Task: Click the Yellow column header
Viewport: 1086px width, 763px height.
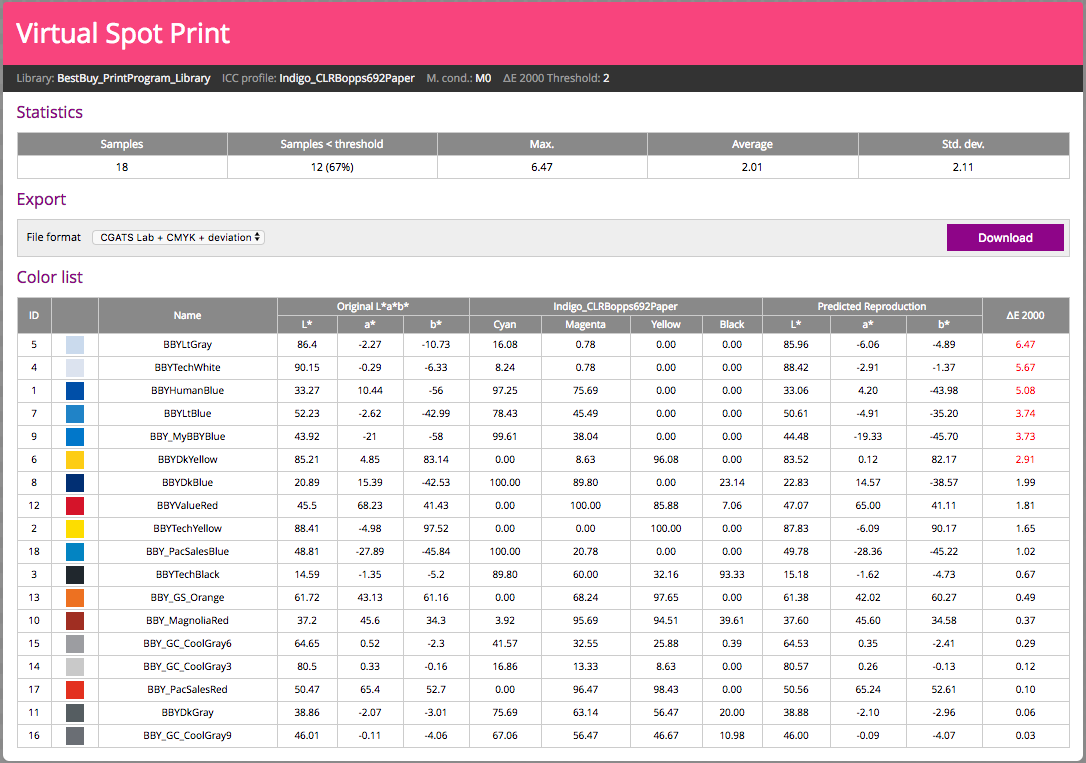Action: tap(666, 325)
